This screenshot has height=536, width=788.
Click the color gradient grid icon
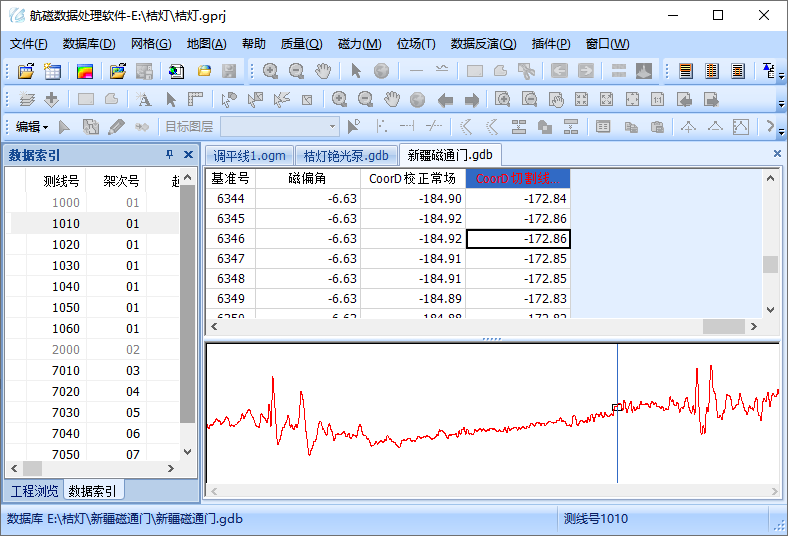click(85, 71)
